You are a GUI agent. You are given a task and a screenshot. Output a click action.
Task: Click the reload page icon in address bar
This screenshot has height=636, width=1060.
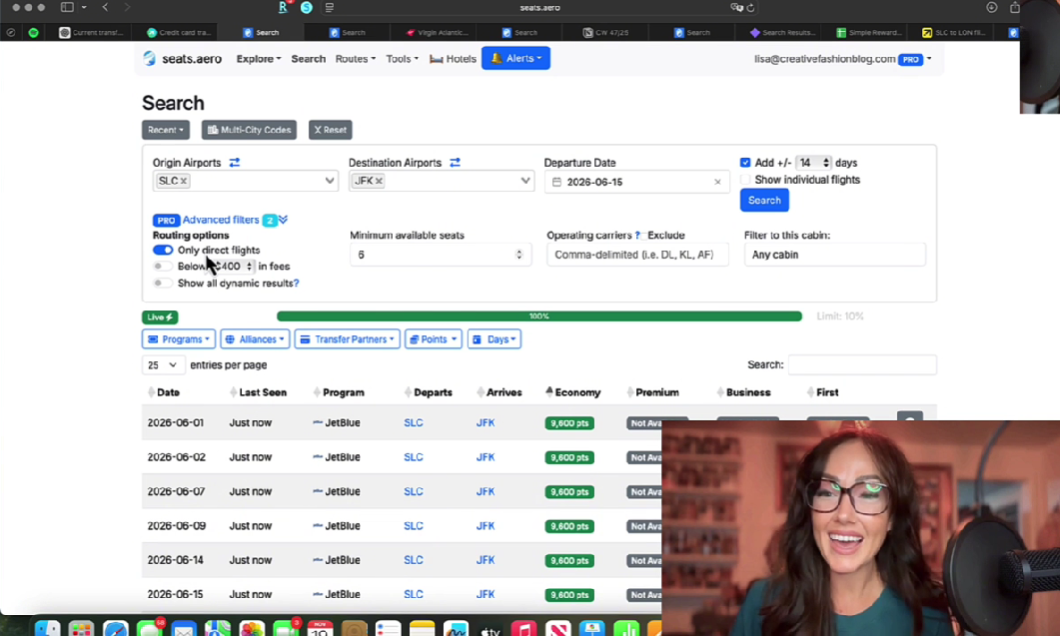[x=750, y=7]
